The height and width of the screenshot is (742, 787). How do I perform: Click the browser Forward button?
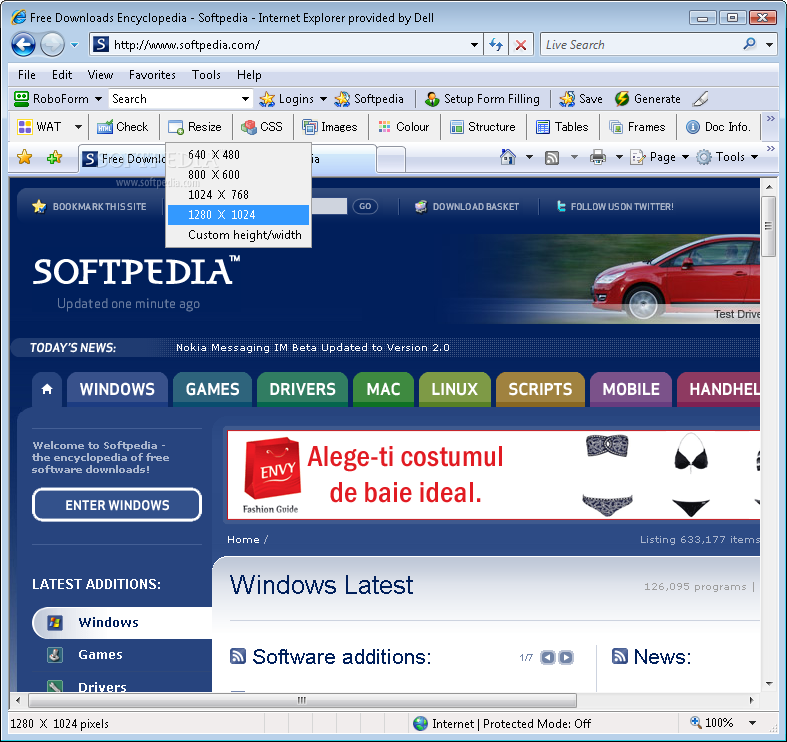(52, 44)
